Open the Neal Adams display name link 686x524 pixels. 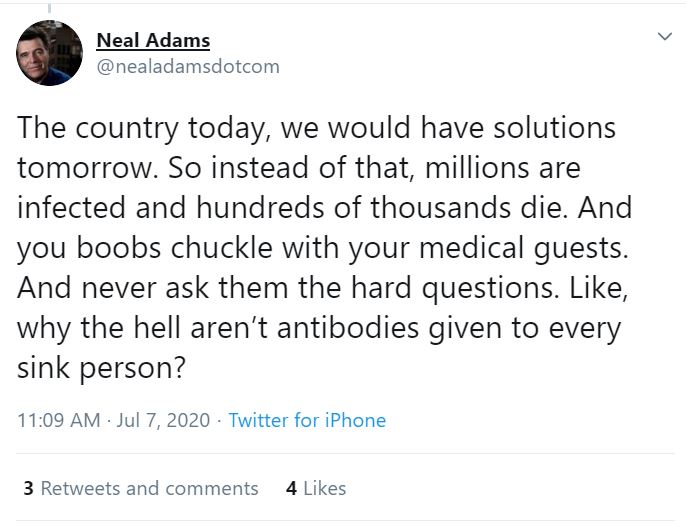click(x=153, y=41)
